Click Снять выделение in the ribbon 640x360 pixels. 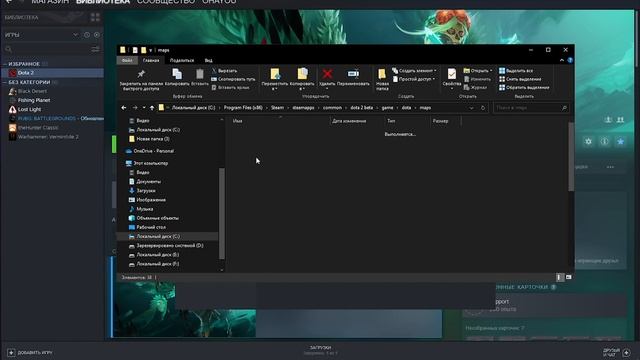[520, 79]
